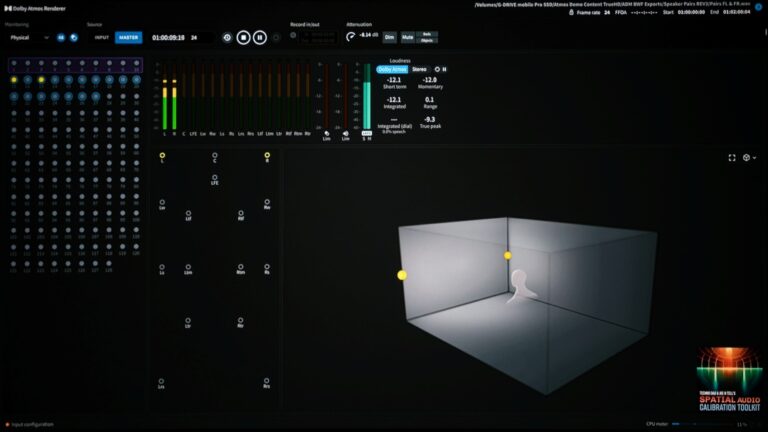768x432 pixels.
Task: Click the -9.3 True peak value
Action: pos(430,120)
